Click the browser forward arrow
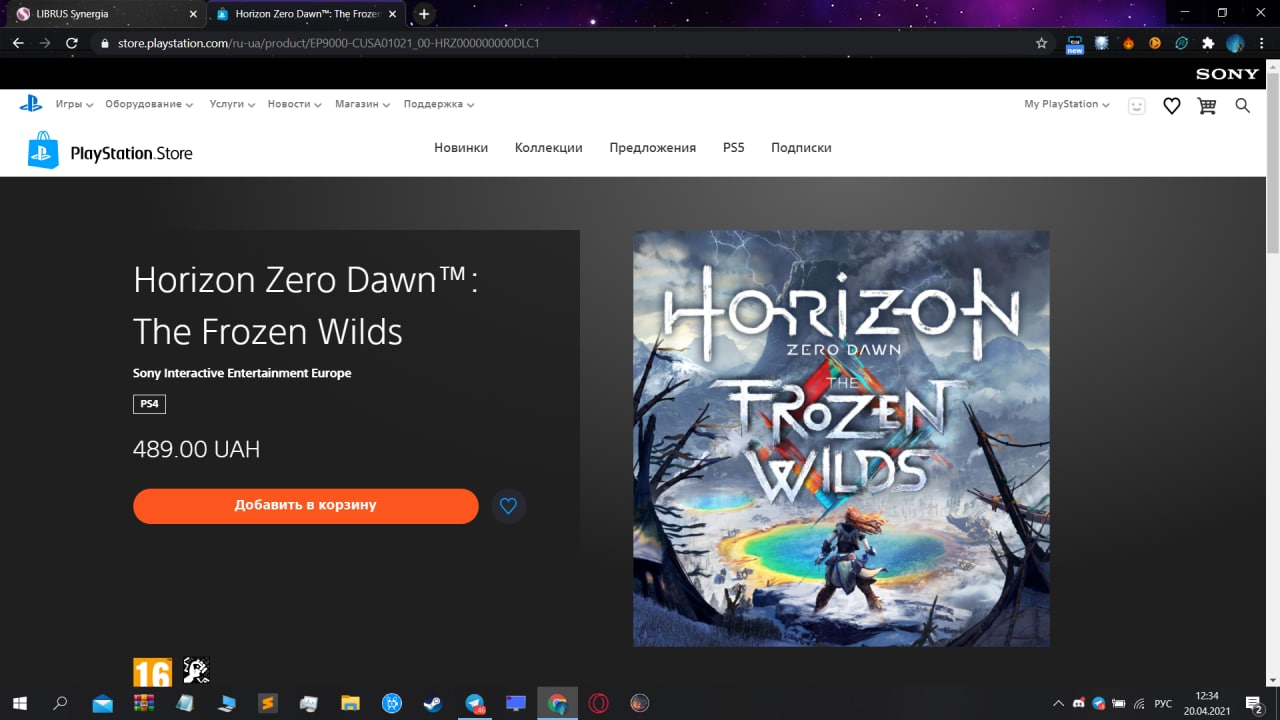 (45, 43)
